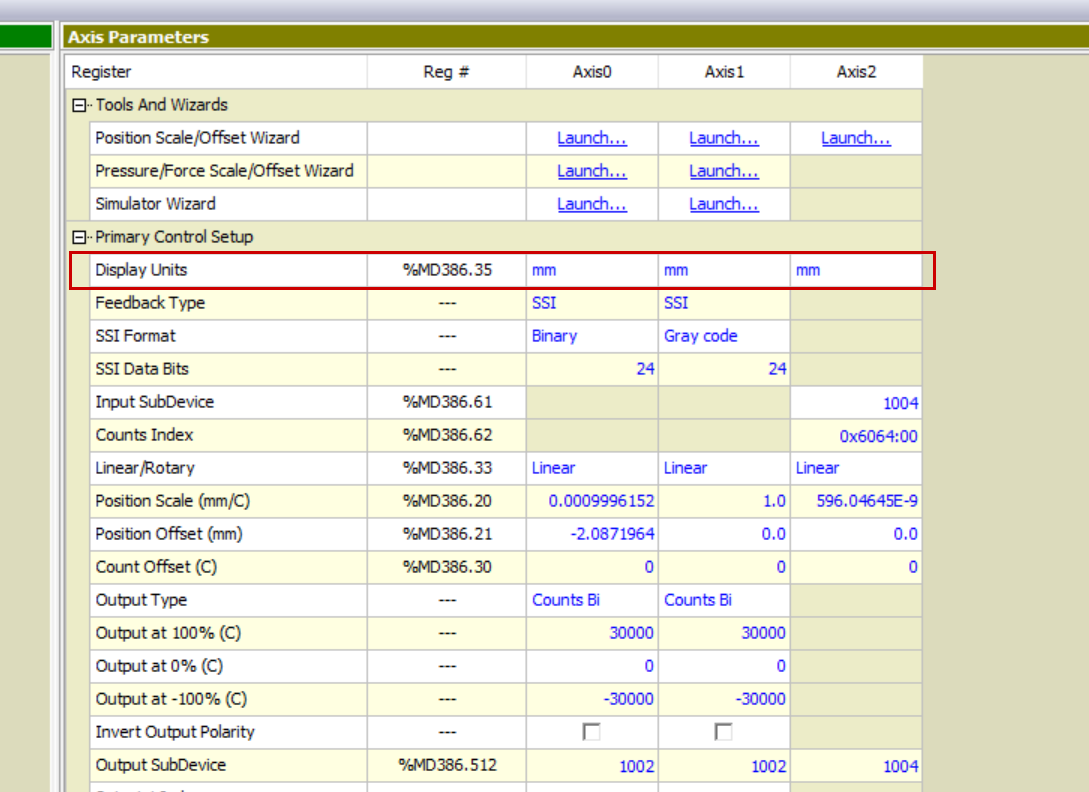Edit Input SubDevice value 1004 for Axis2
The height and width of the screenshot is (792, 1089).
(856, 402)
